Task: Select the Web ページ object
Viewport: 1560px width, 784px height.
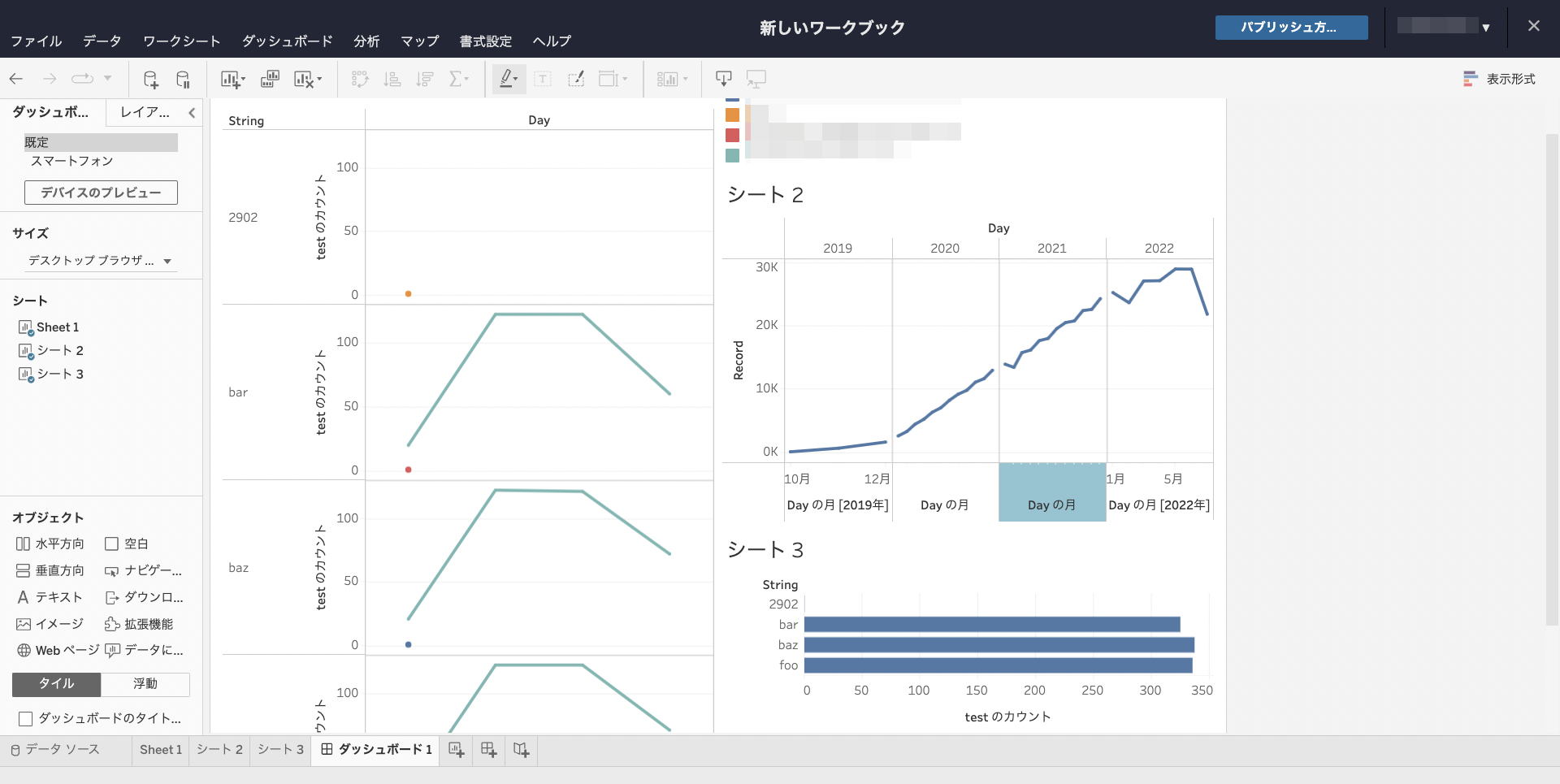Action: pos(57,650)
